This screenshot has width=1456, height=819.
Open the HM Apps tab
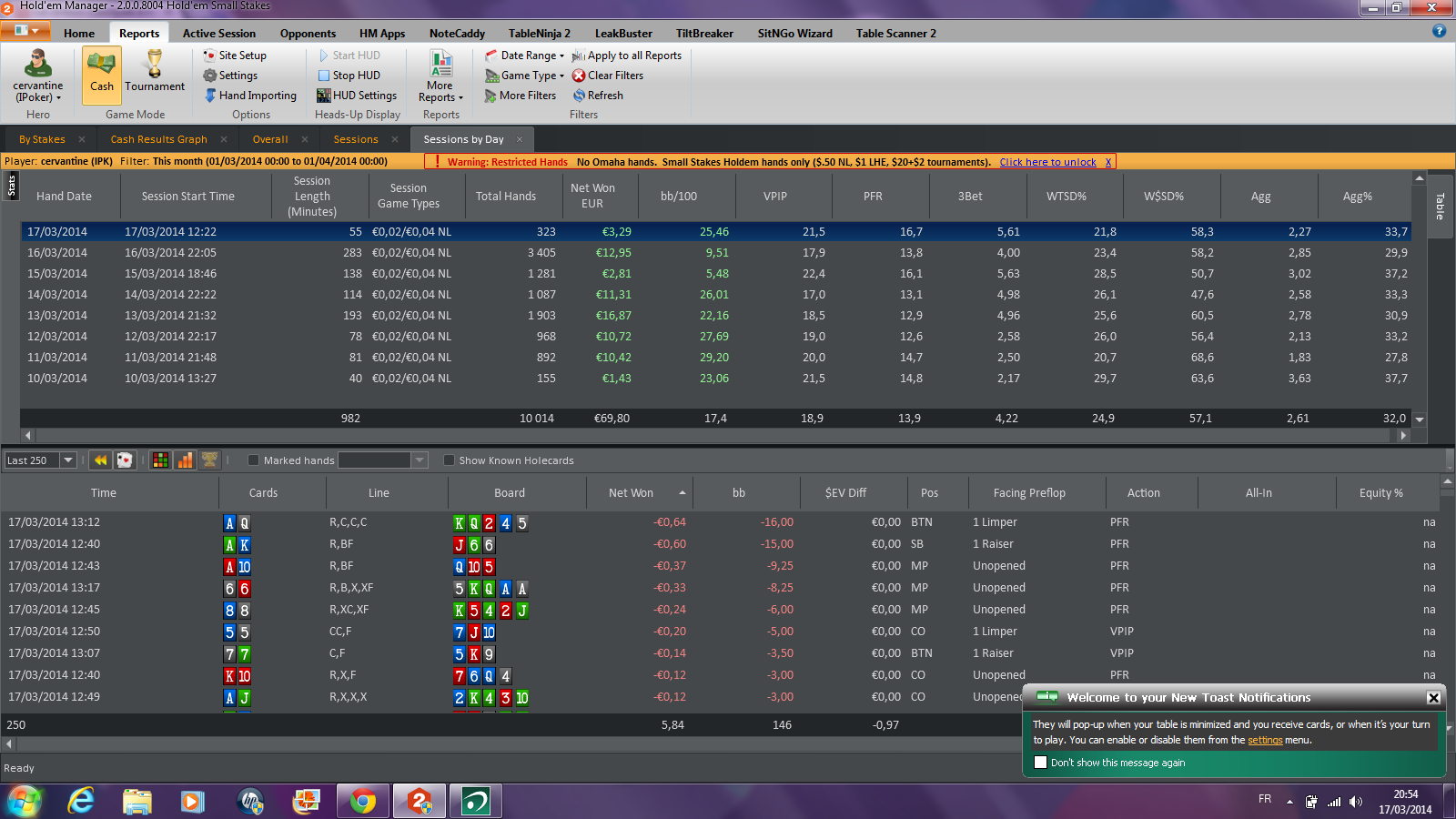(382, 34)
